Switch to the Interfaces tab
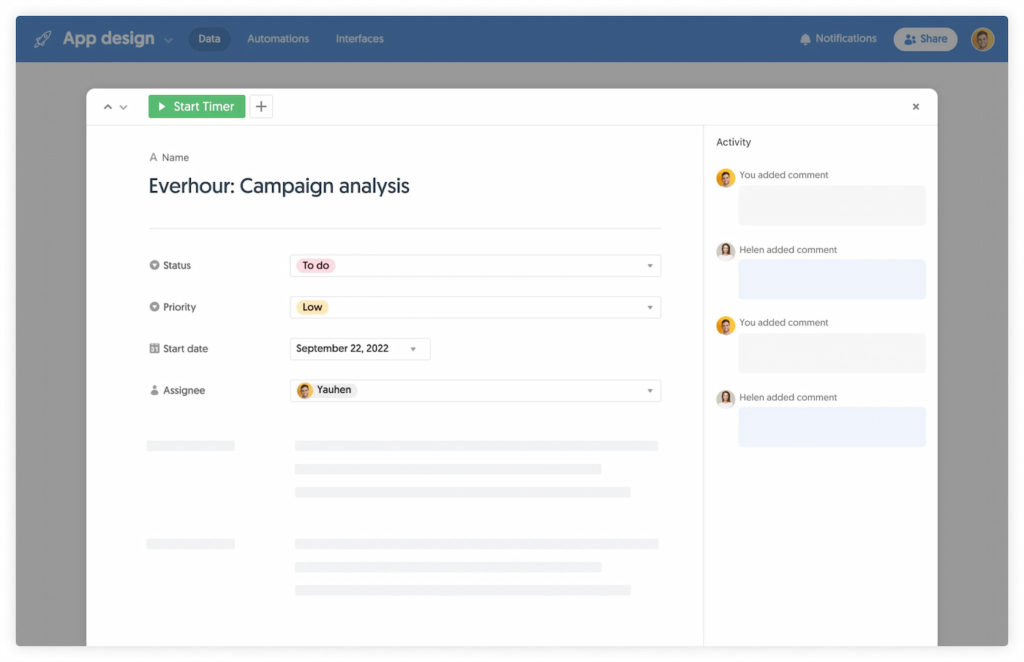Viewport: 1024px width, 662px height. [359, 39]
